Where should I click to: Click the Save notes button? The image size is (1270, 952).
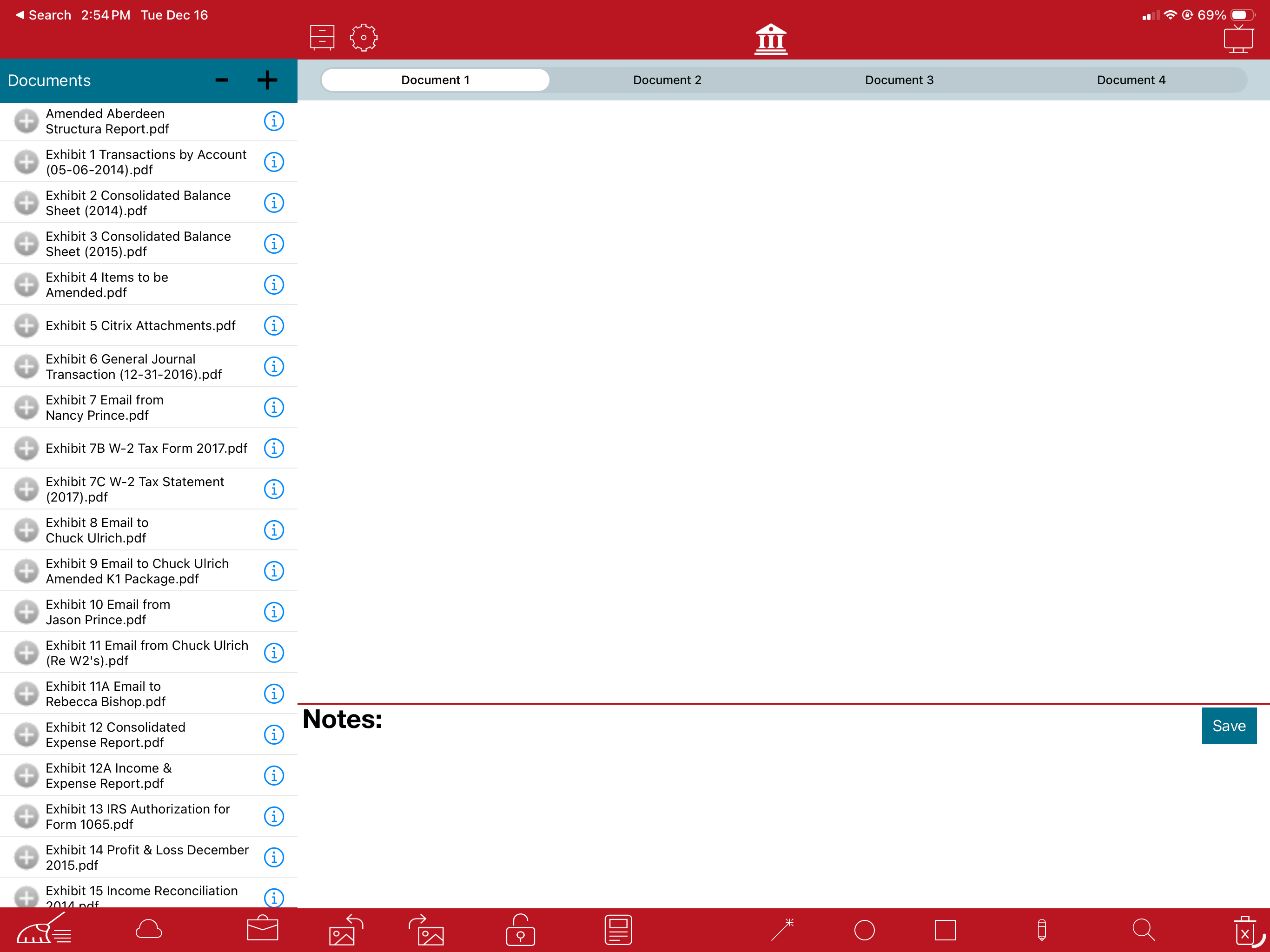[x=1229, y=726]
